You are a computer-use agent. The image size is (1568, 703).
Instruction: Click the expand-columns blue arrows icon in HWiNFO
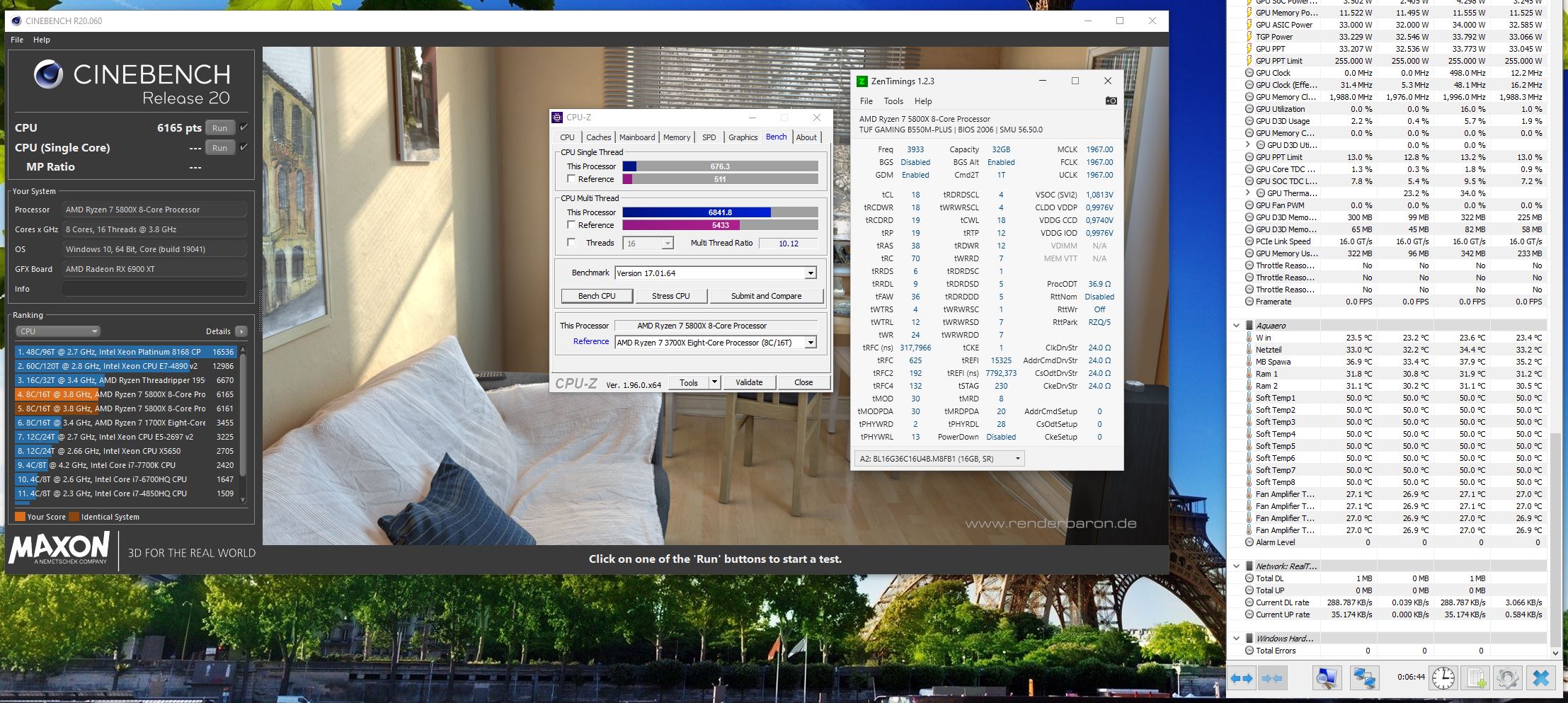tap(1242, 679)
